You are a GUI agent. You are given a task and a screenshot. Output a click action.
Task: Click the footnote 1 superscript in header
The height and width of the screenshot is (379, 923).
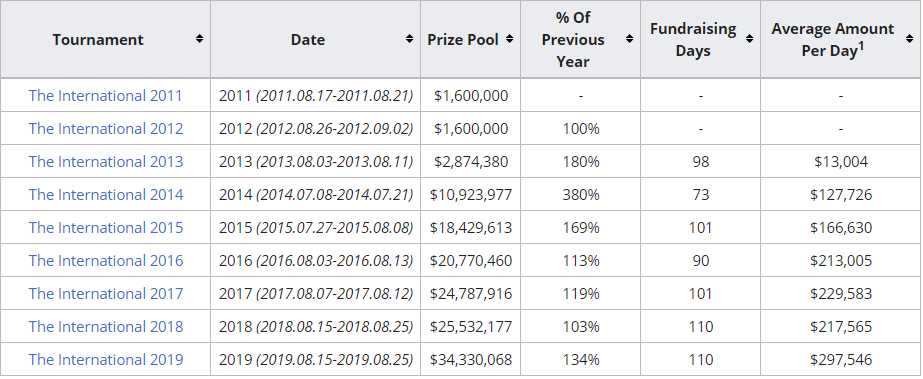[861, 46]
